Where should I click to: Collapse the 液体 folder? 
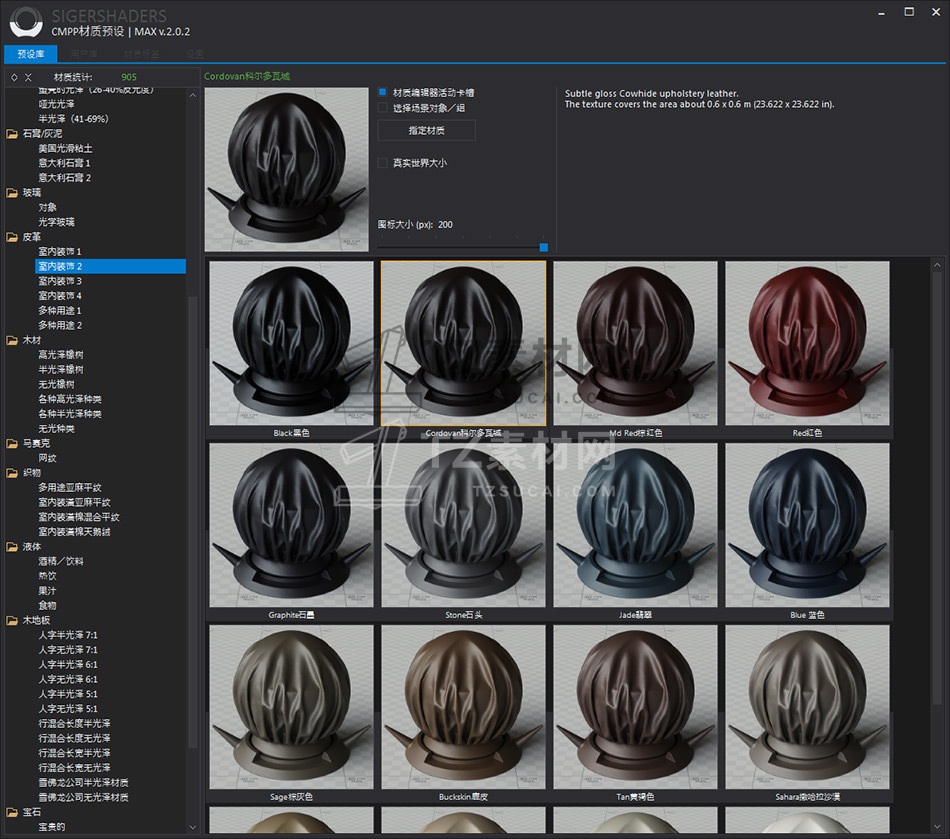[x=12, y=547]
